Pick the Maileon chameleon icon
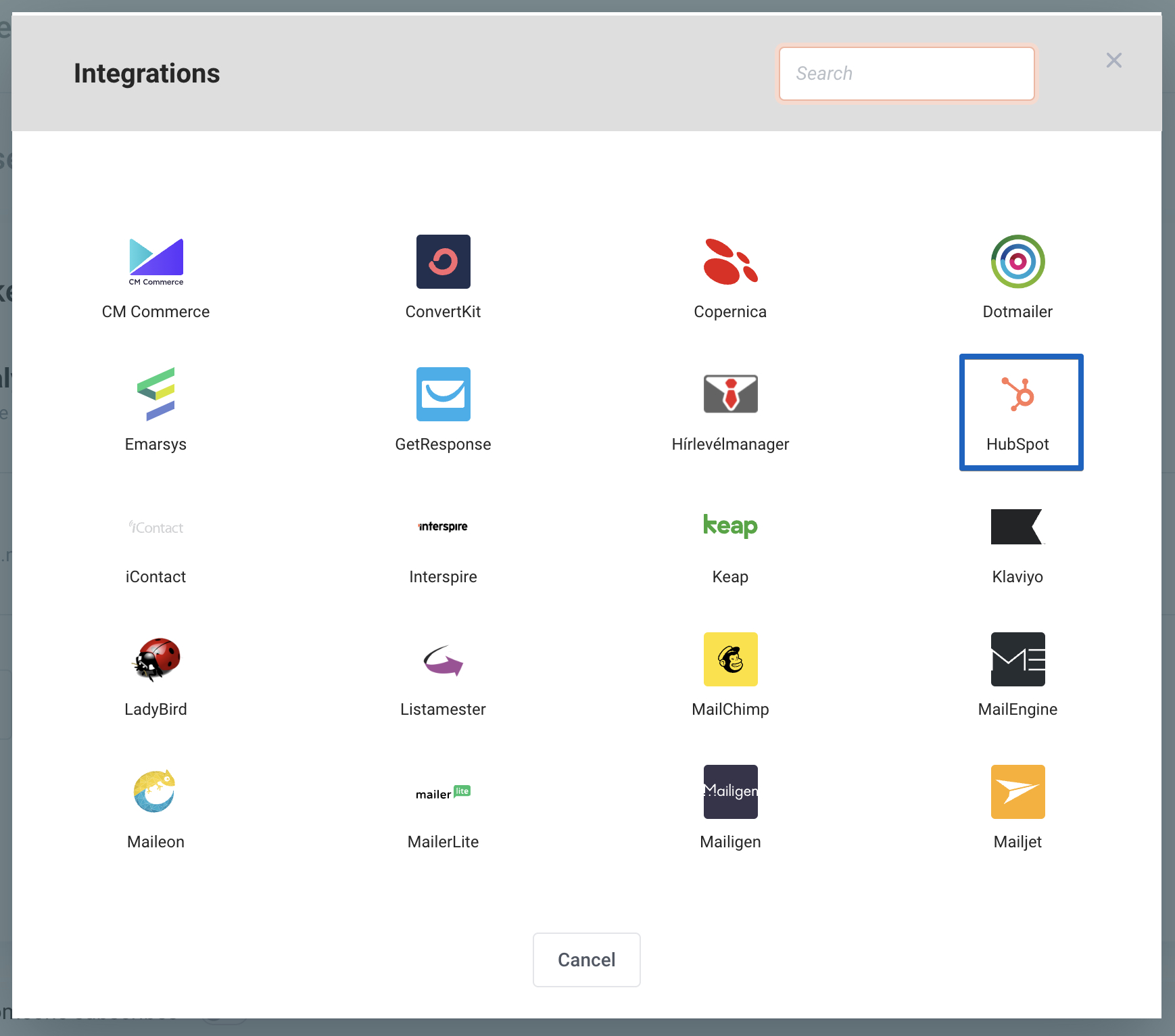 [155, 791]
